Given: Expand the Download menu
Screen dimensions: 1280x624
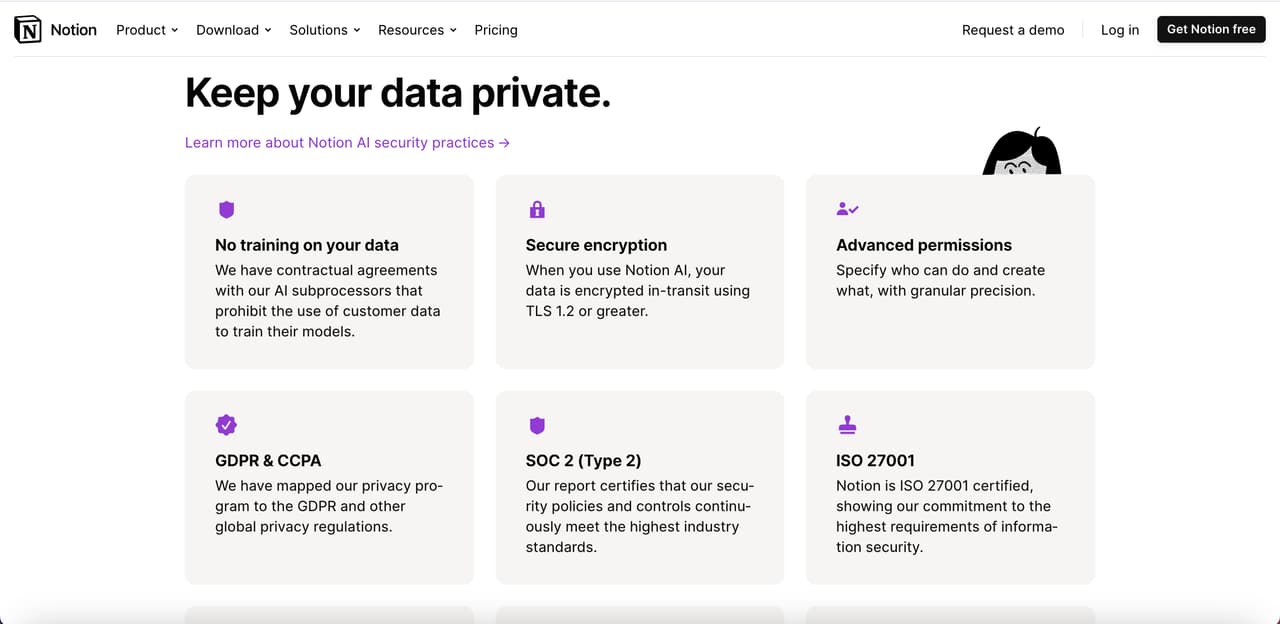Looking at the screenshot, I should coord(234,30).
